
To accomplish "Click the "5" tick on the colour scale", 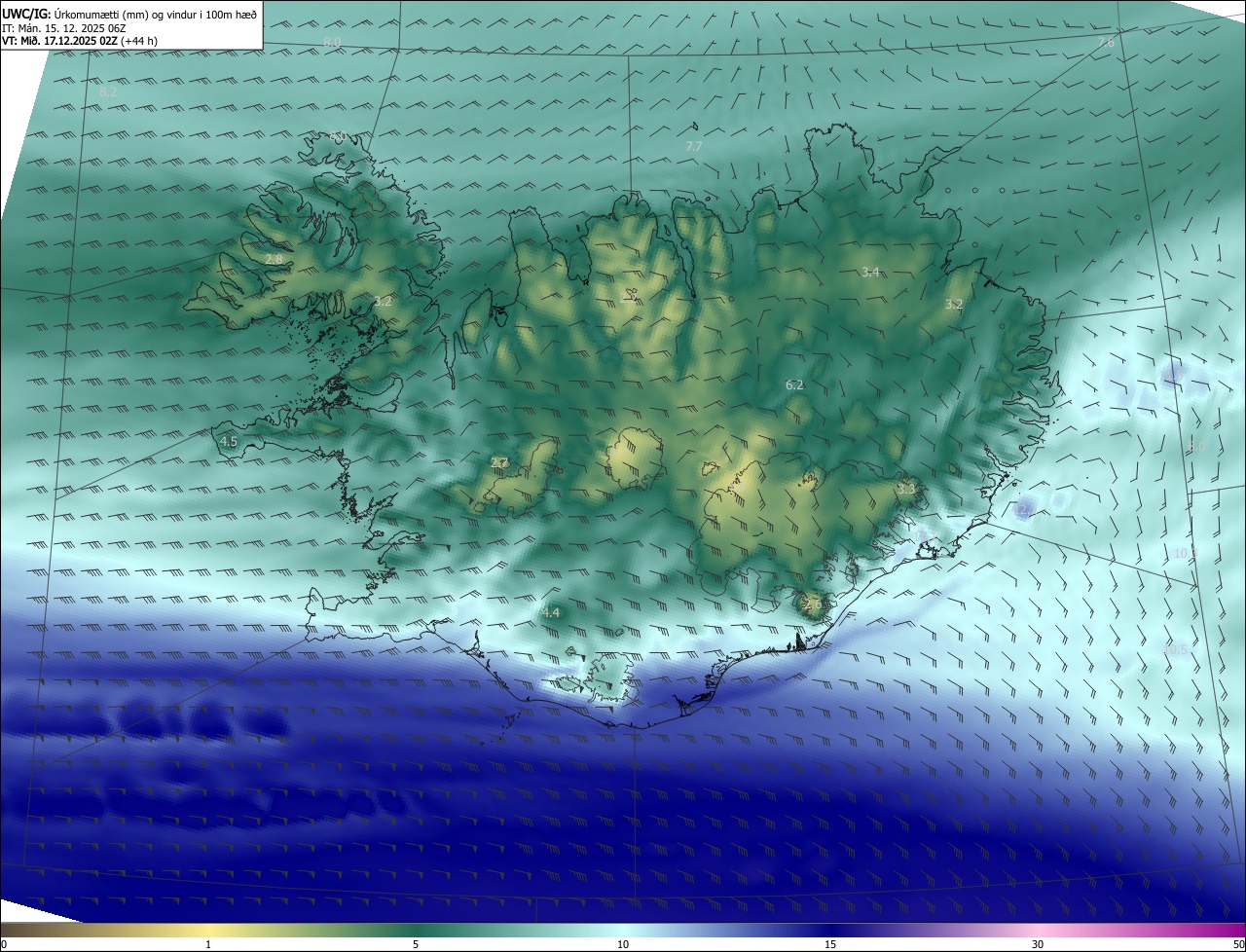I will (x=416, y=944).
